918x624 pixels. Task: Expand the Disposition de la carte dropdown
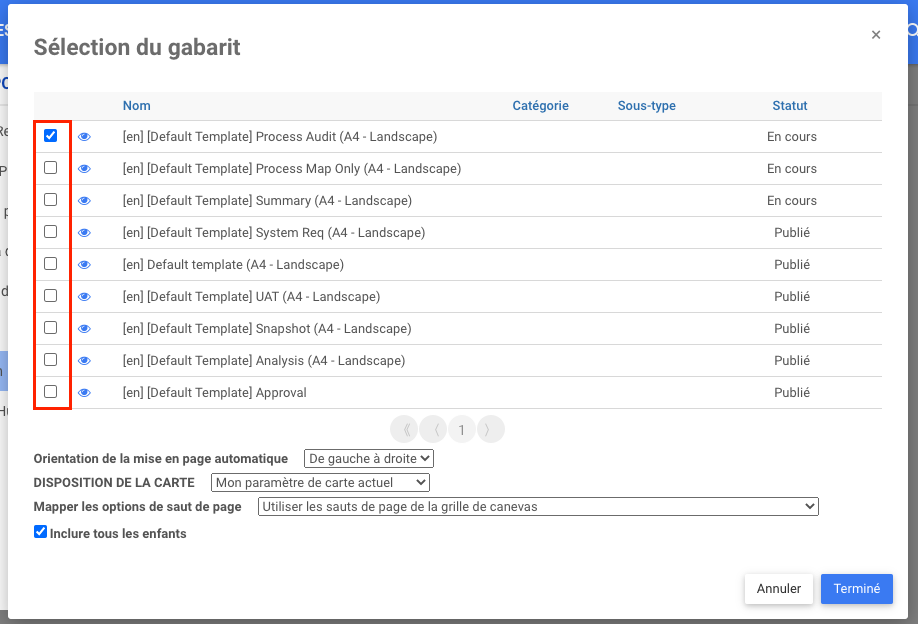pos(320,482)
